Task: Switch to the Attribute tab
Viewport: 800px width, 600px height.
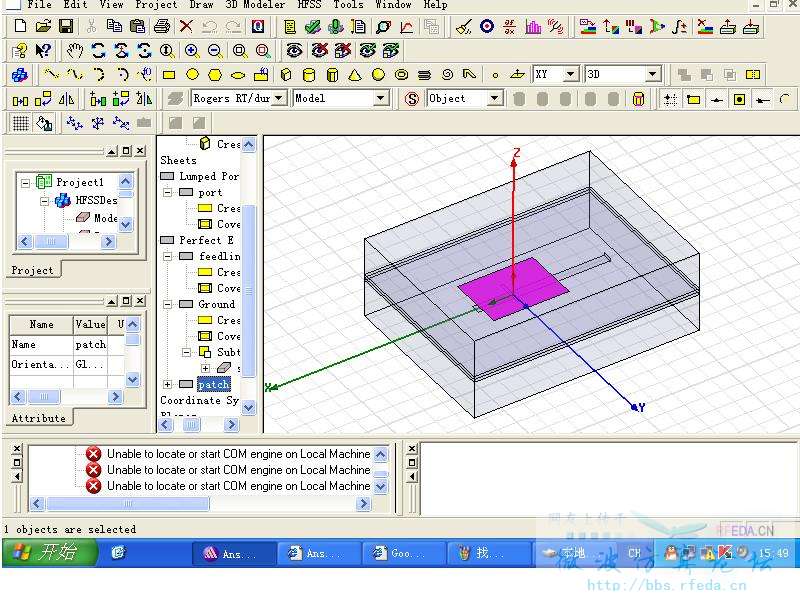Action: 38,418
